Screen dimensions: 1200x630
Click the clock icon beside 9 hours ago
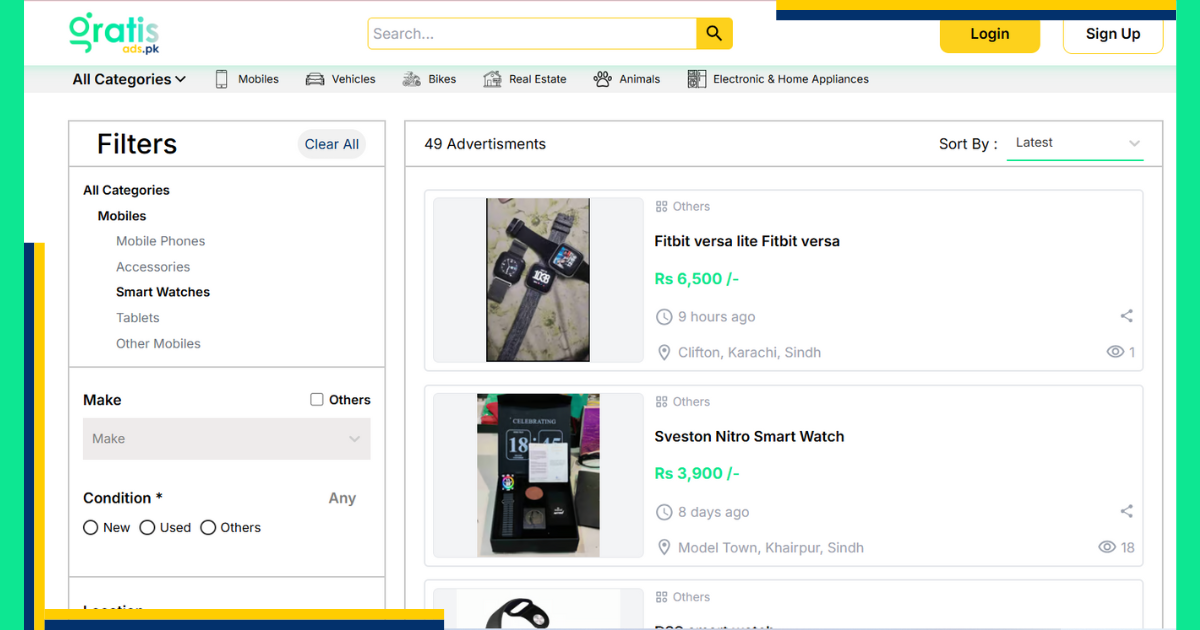pyautogui.click(x=664, y=317)
